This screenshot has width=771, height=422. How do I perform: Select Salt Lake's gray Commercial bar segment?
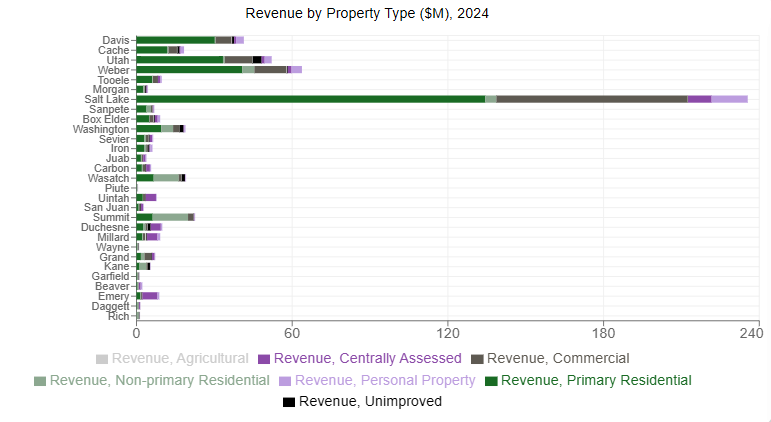591,99
